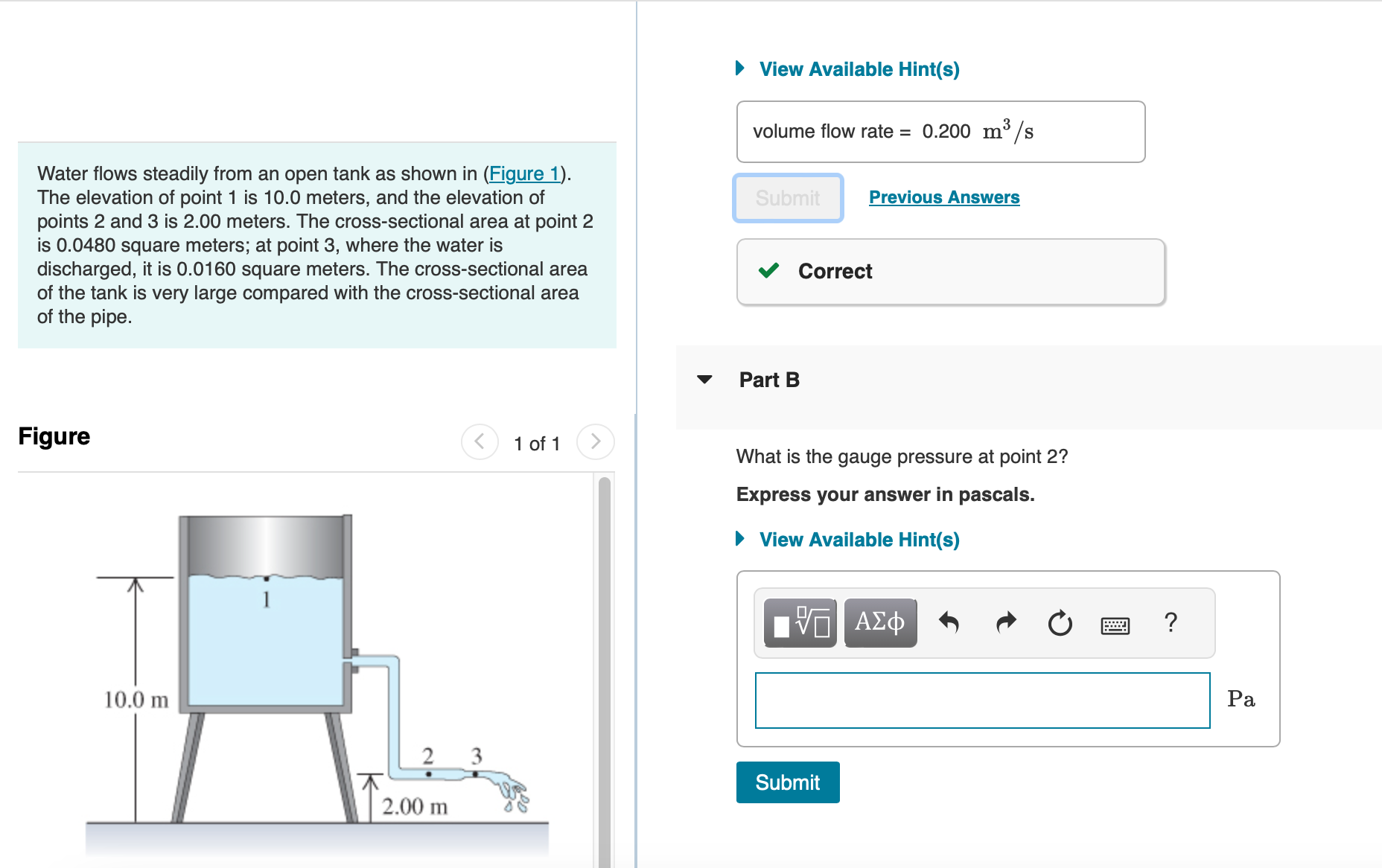Click the greyed-out Part A Submit button
The image size is (1382, 868).
click(x=788, y=198)
